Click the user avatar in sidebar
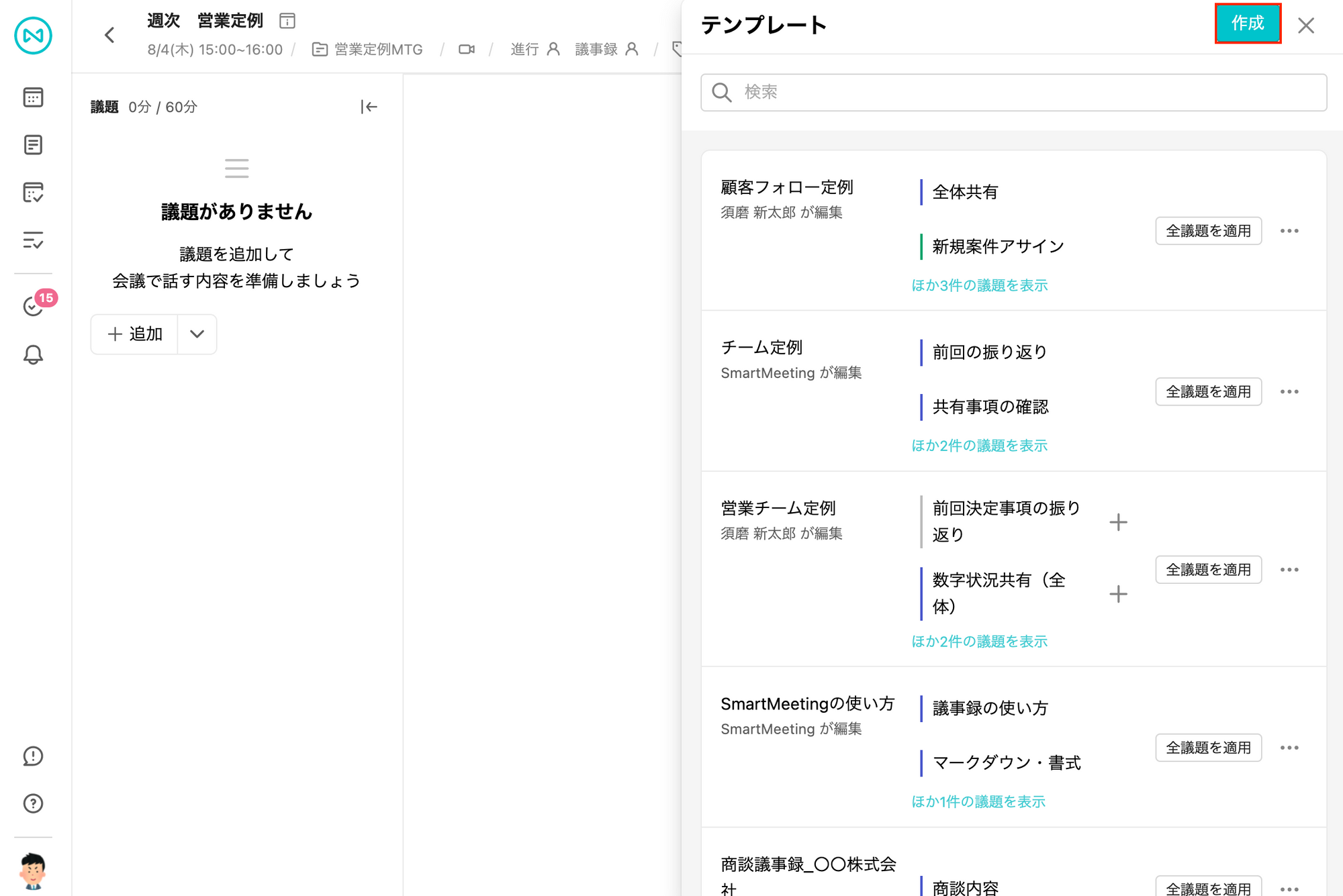This screenshot has width=1343, height=896. point(32,871)
